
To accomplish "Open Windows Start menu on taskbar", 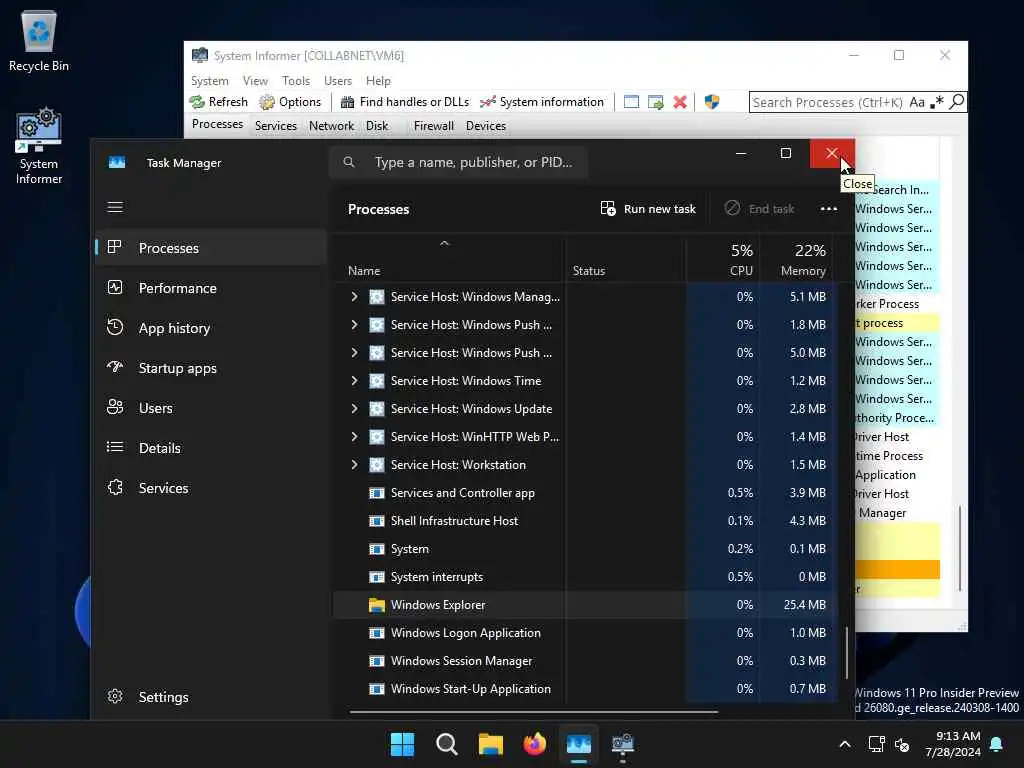I will 402,744.
